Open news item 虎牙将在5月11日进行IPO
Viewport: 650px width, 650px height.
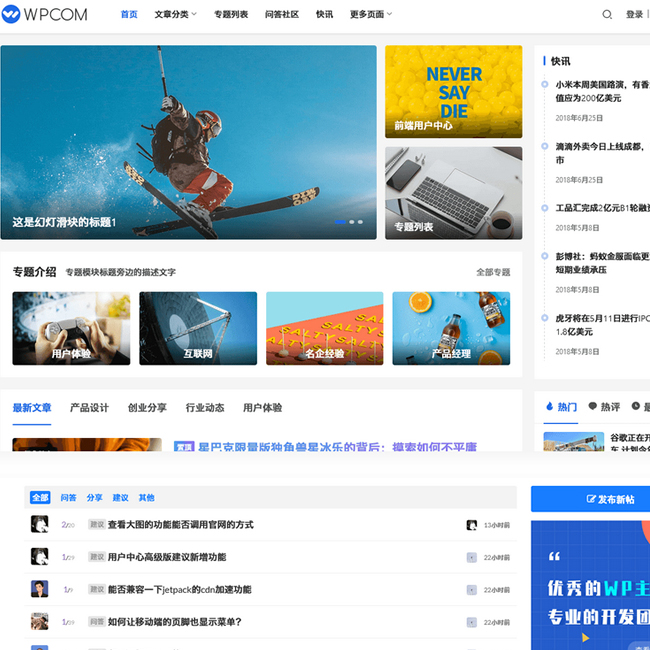tap(602, 325)
